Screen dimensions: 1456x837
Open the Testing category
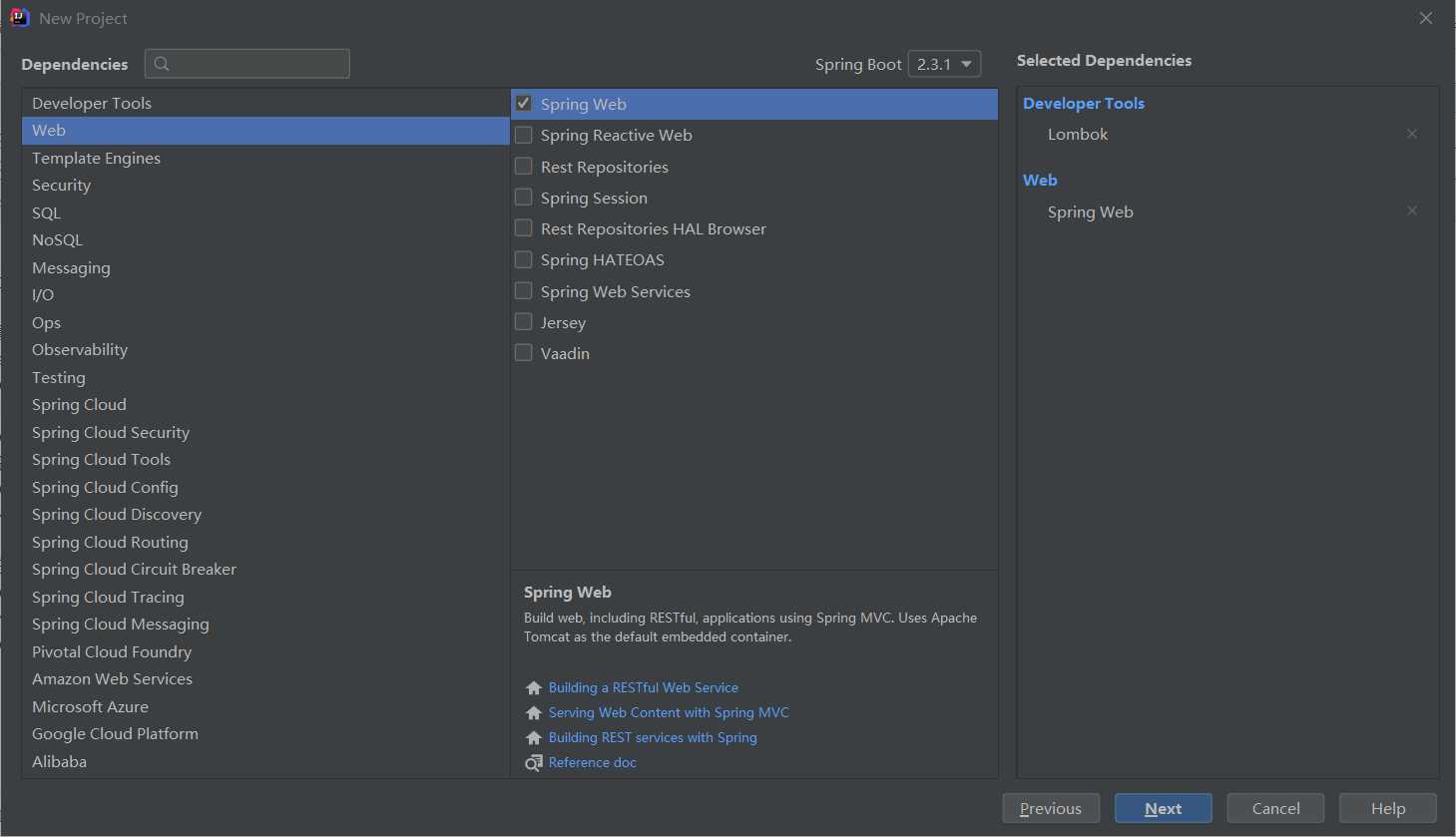[265, 377]
